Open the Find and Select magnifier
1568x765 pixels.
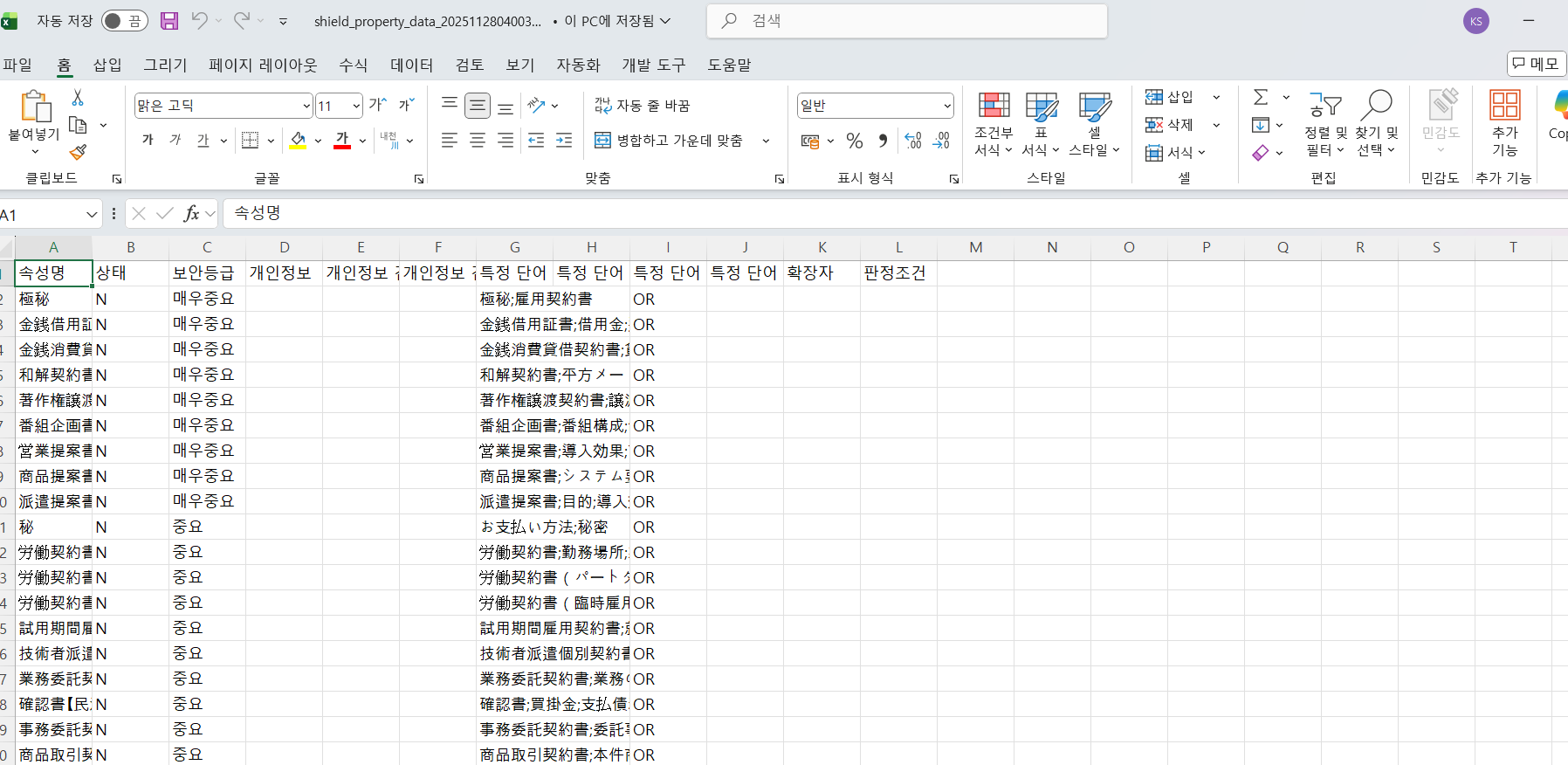click(1376, 124)
